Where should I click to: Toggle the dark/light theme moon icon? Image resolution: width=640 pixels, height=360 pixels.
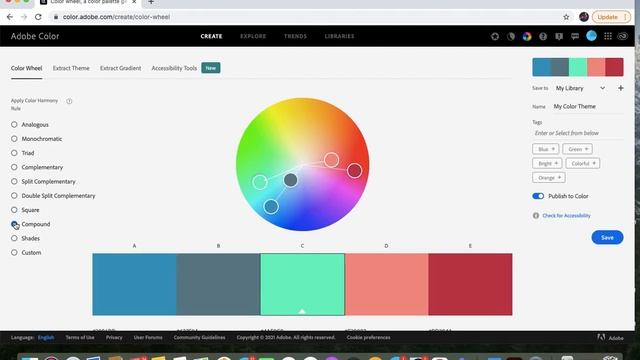[x=511, y=36]
